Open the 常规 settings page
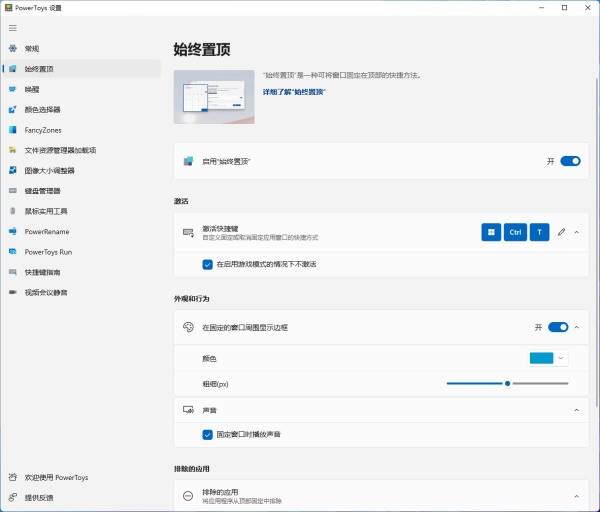The width and height of the screenshot is (600, 512). pyautogui.click(x=81, y=48)
